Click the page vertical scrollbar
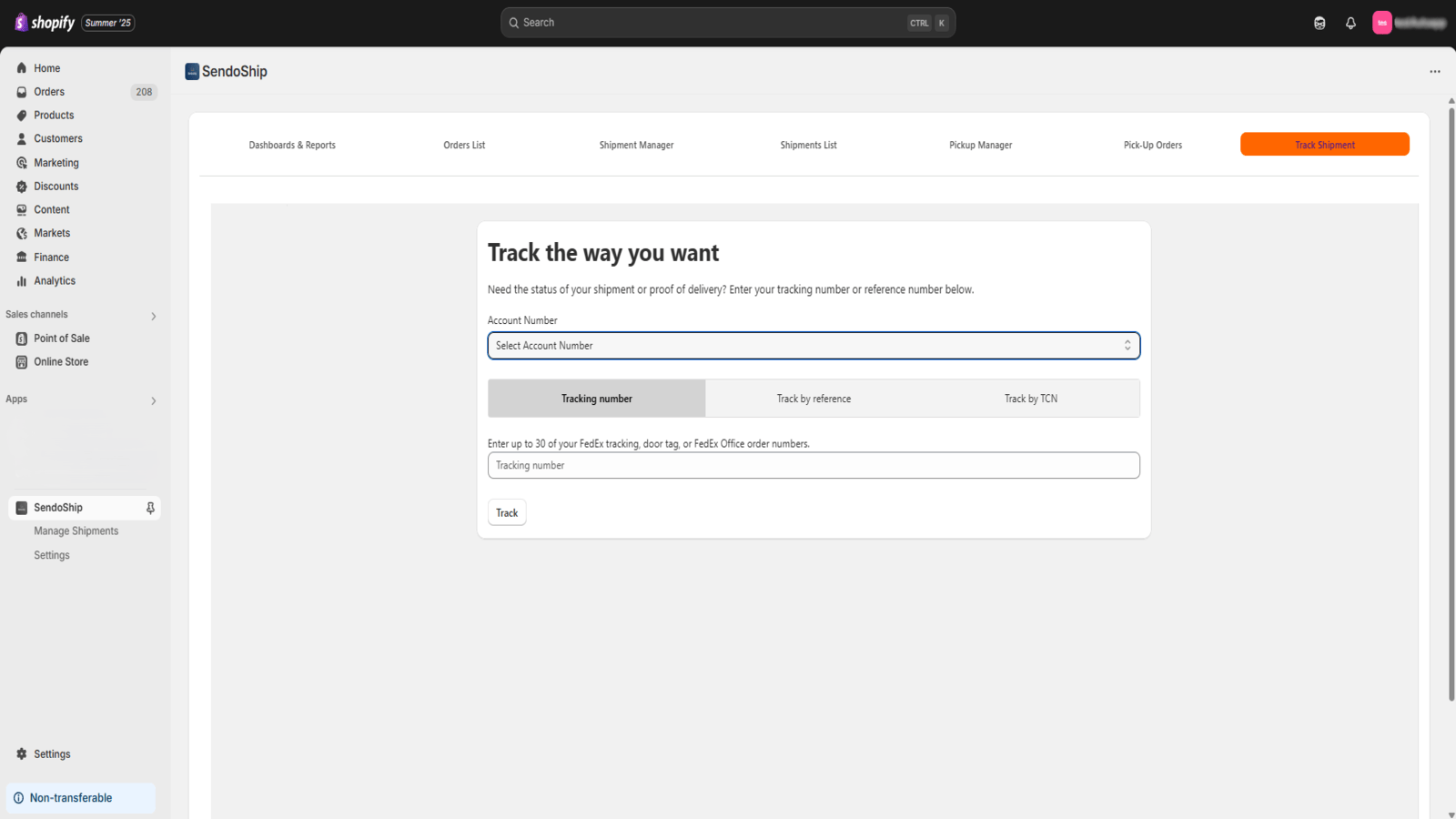The height and width of the screenshot is (819, 1456). point(1451,405)
